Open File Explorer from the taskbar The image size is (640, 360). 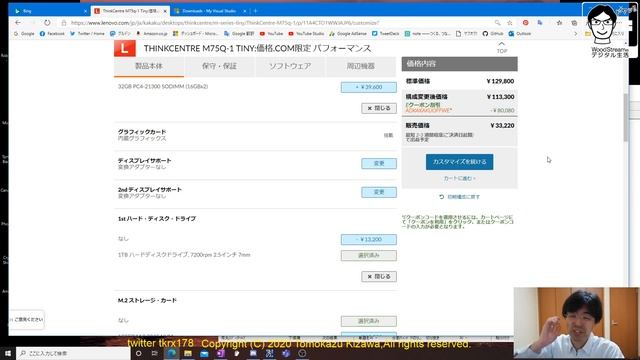(188, 353)
